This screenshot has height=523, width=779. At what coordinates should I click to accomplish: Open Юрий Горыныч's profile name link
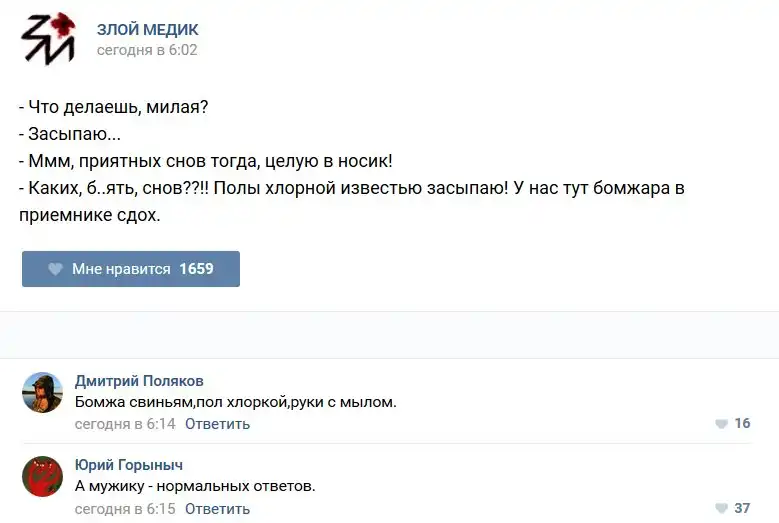[129, 465]
